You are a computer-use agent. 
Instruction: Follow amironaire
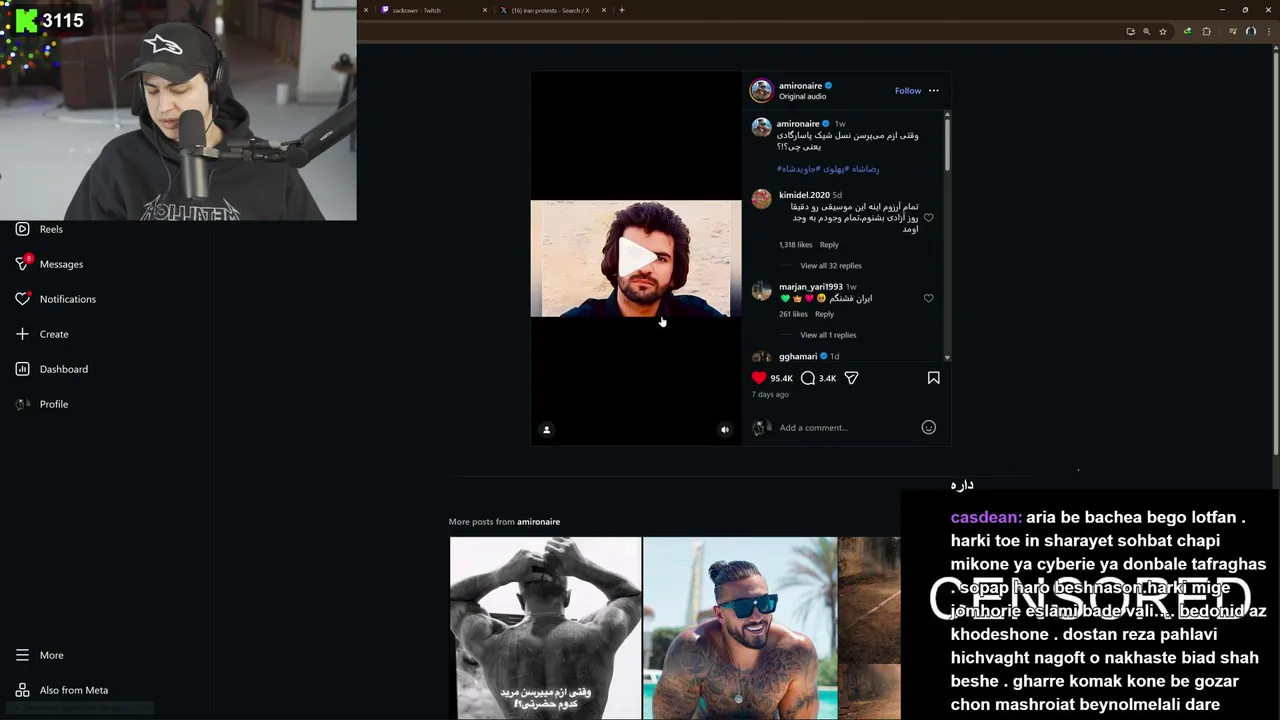[908, 91]
